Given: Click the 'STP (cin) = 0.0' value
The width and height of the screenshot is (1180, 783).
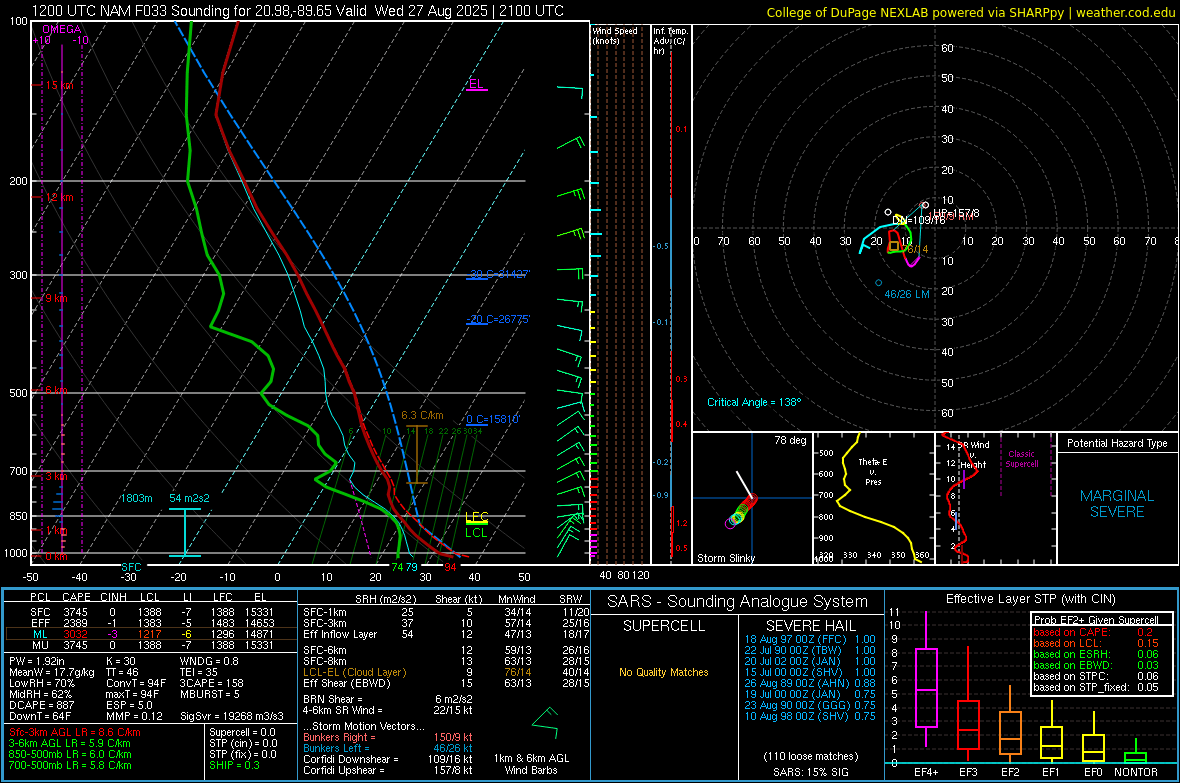Looking at the screenshot, I should (242, 743).
